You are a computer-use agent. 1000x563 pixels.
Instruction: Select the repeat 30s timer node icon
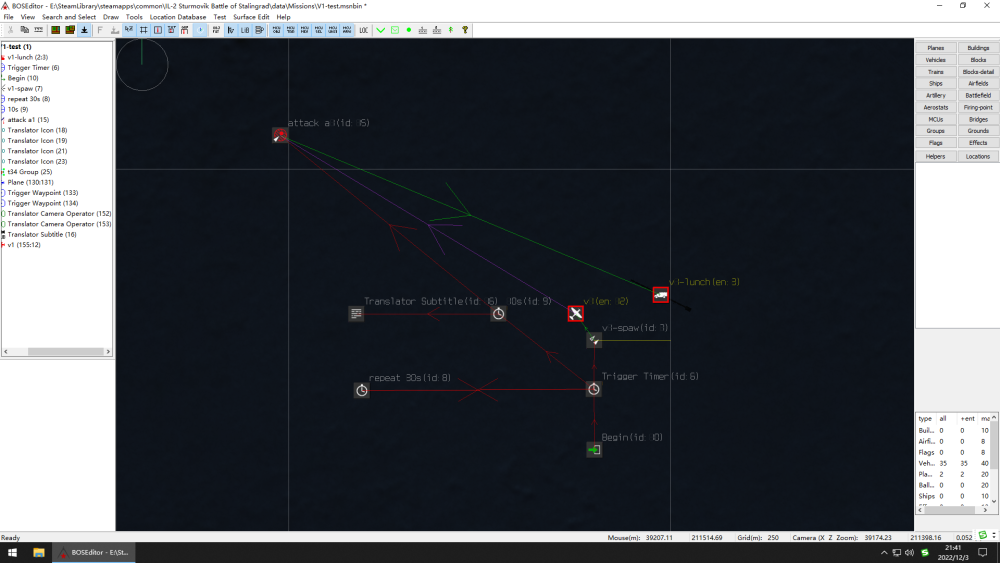click(x=362, y=390)
